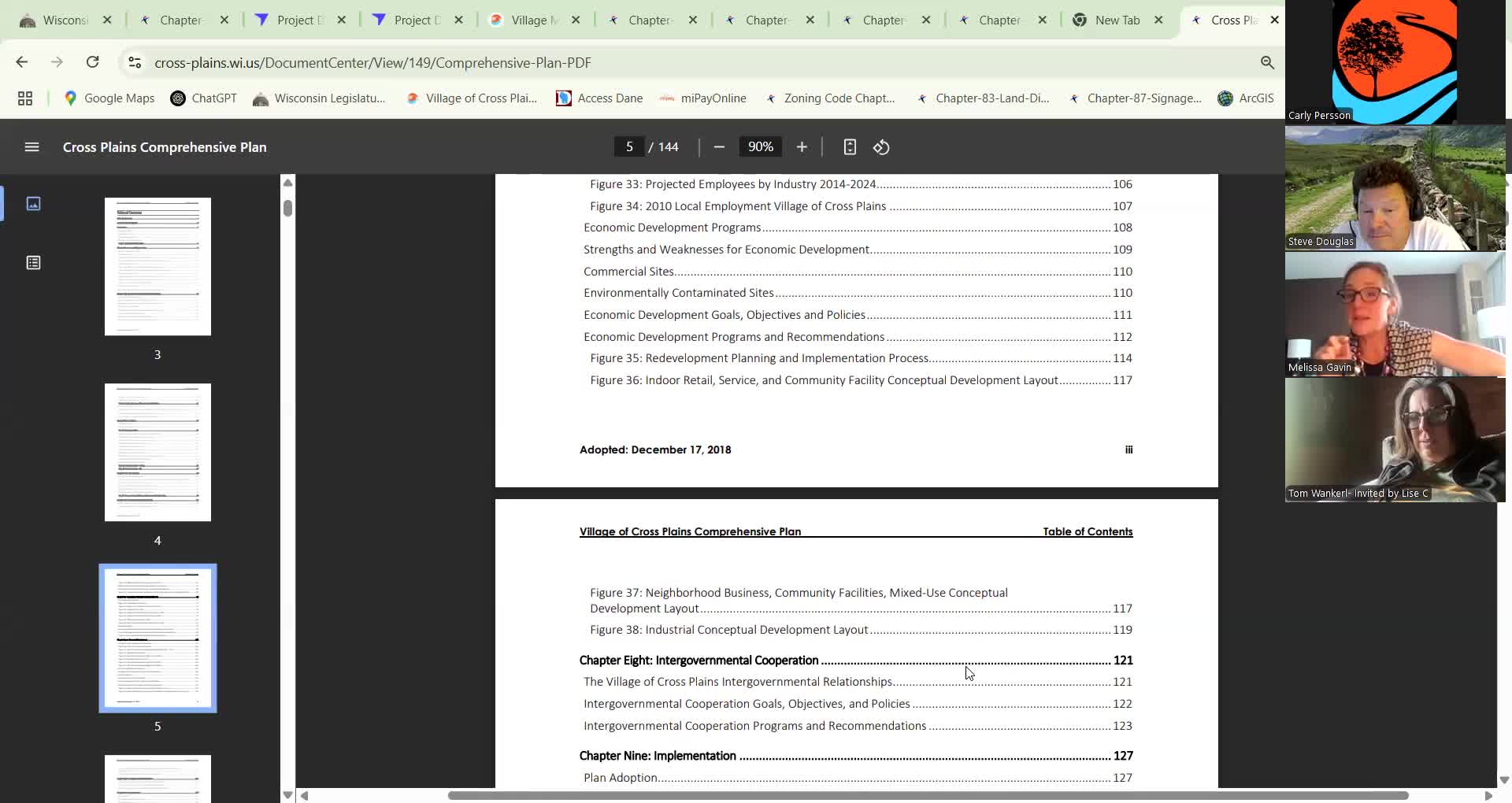
Task: Switch to the New Tab tab
Action: (x=1117, y=20)
